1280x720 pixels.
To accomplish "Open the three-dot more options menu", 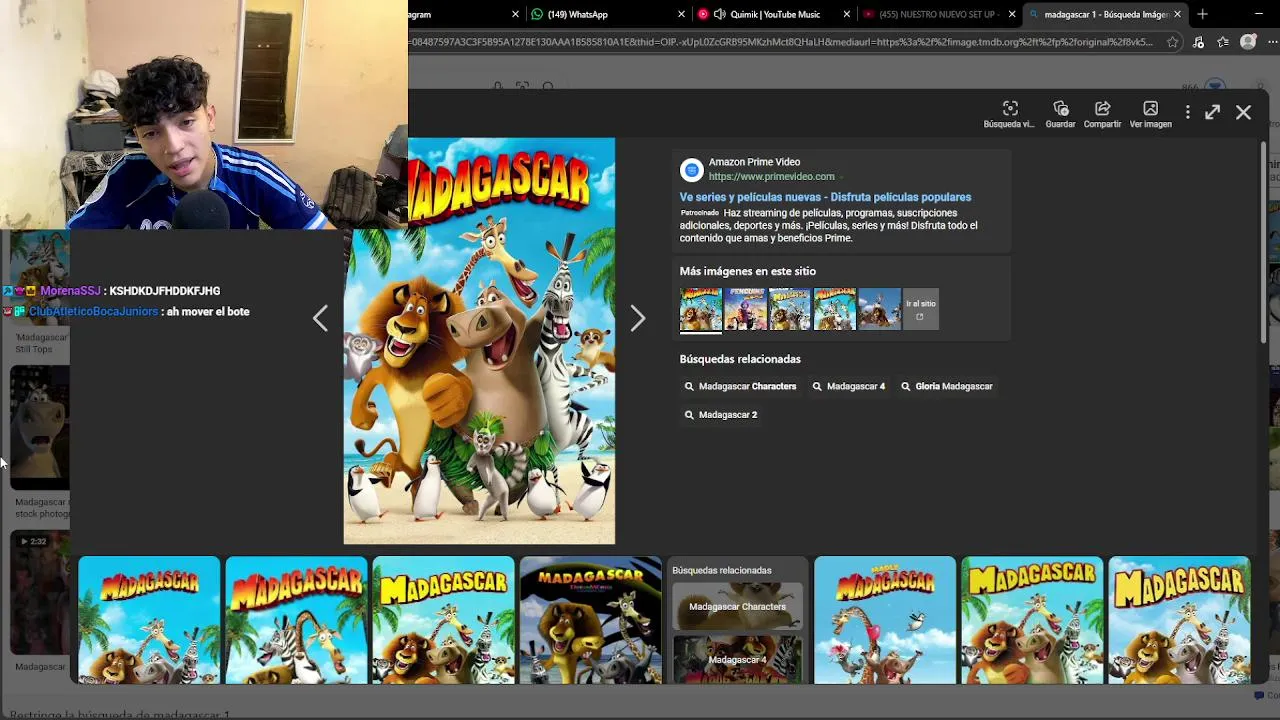I will point(1188,113).
